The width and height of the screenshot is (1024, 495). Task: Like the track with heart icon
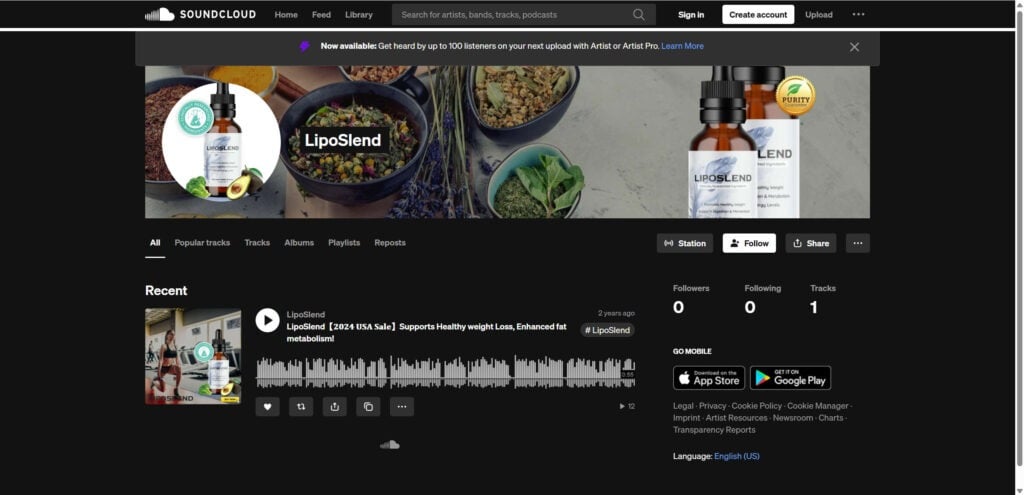pyautogui.click(x=267, y=407)
